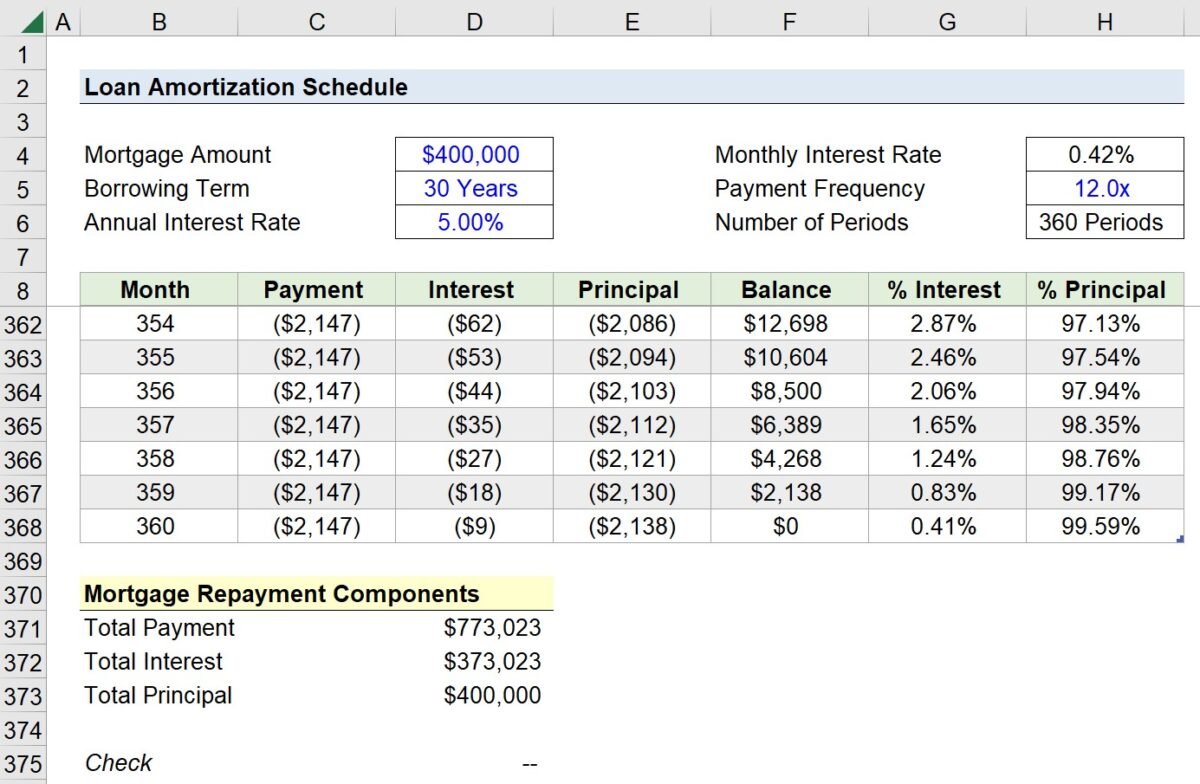
Task: Select column header H
Action: click(x=1104, y=20)
